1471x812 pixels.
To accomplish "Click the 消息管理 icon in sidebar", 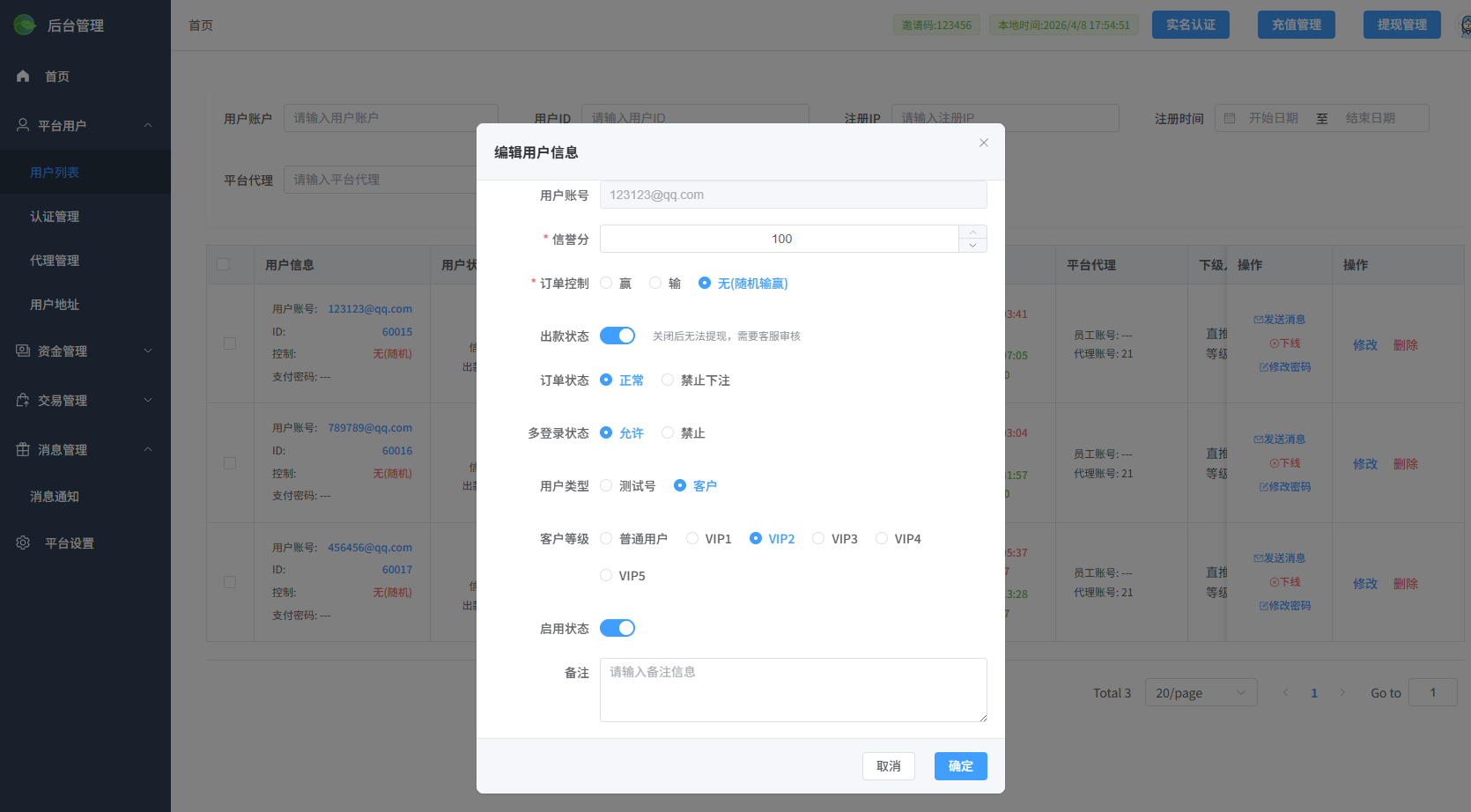I will pos(23,449).
